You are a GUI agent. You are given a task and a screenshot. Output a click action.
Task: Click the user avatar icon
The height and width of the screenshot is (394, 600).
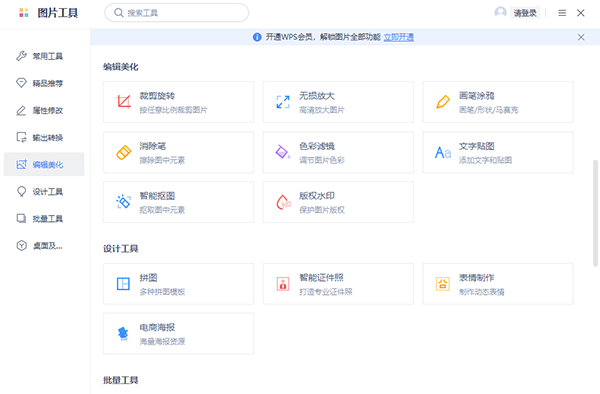[501, 13]
